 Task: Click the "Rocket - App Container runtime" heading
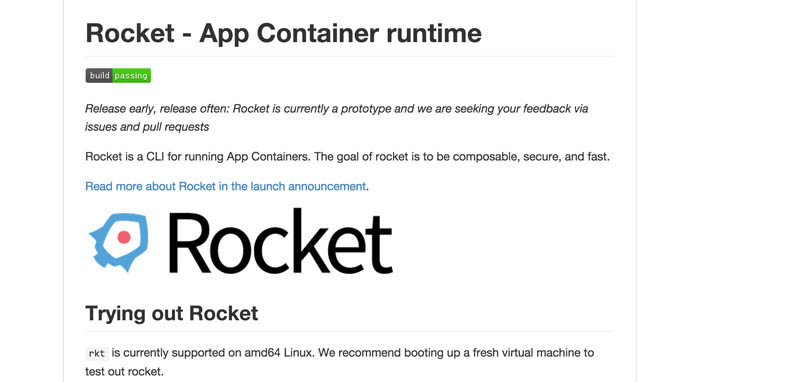point(284,33)
